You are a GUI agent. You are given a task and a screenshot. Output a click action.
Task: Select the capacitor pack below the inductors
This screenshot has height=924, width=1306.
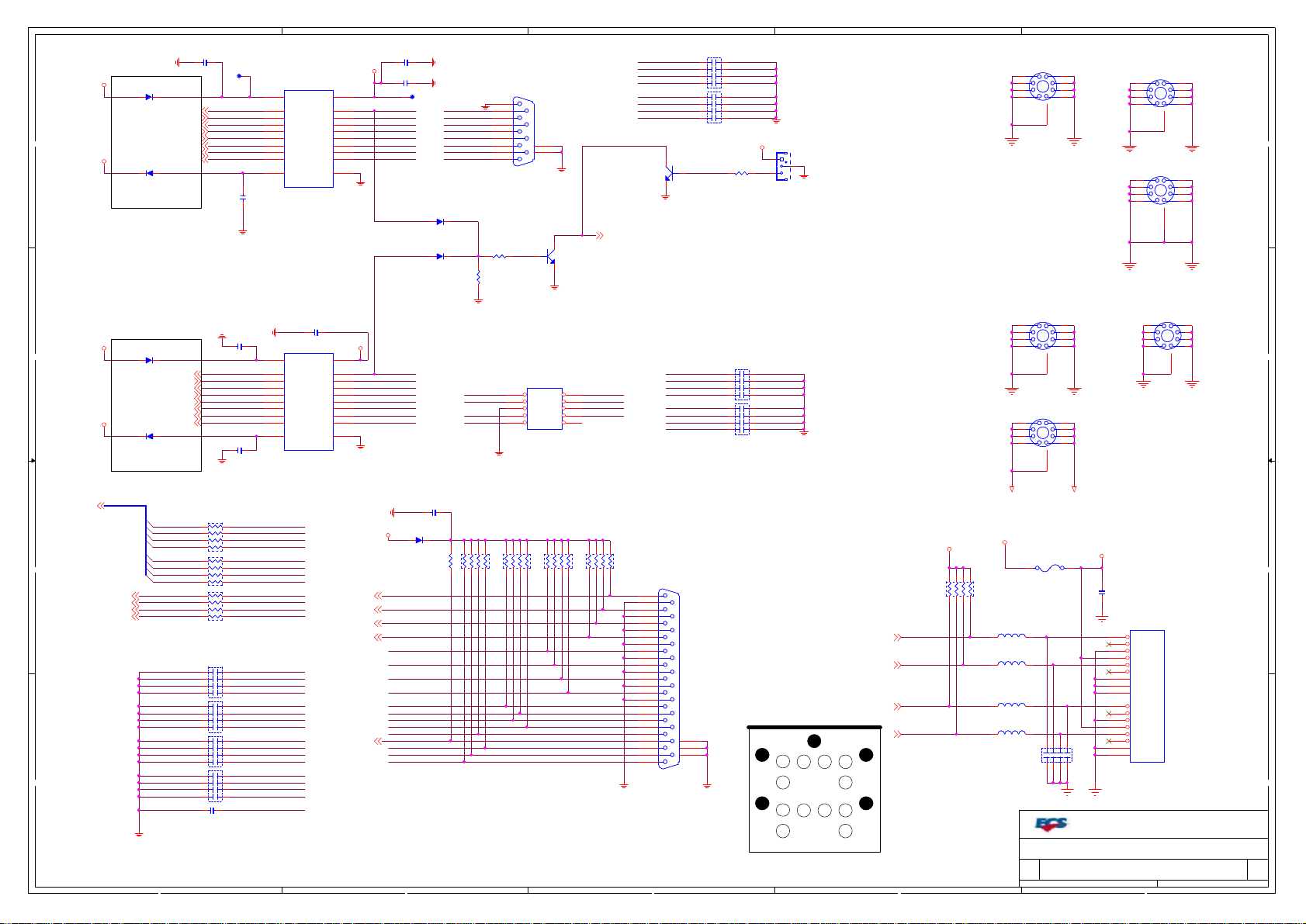[1056, 755]
